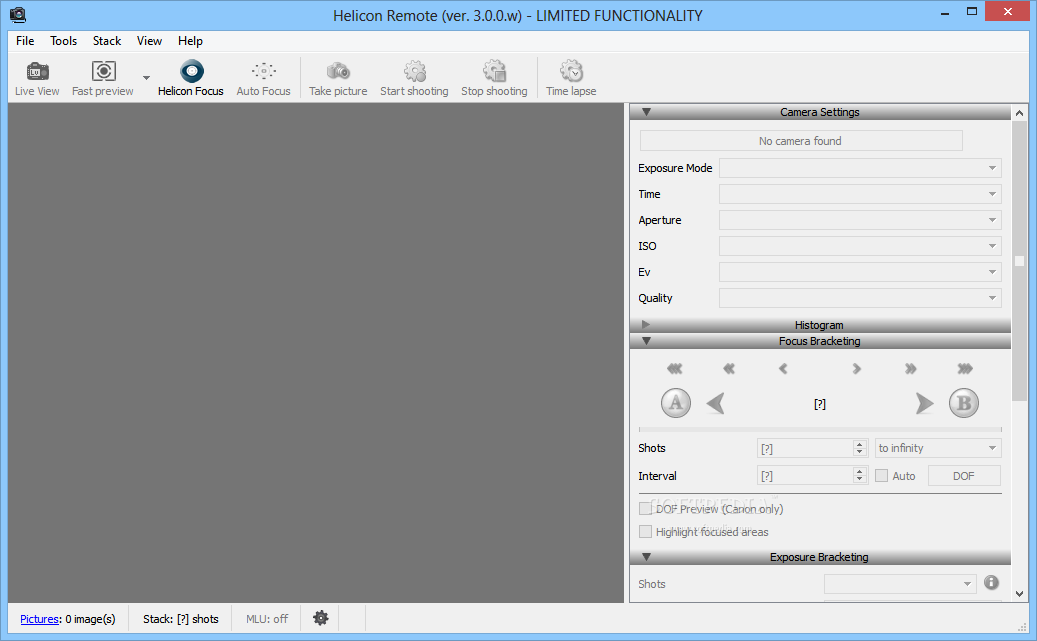Click the DOF button

(964, 476)
